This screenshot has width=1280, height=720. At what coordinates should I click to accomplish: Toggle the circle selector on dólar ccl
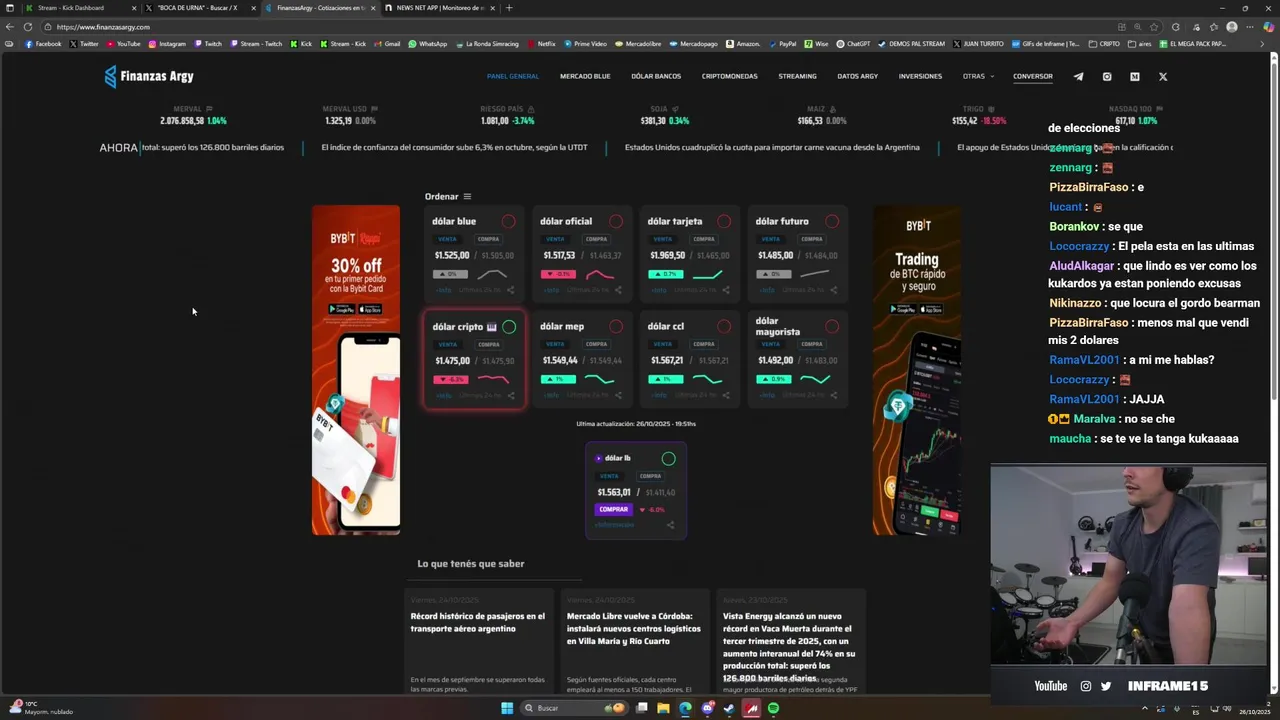pyautogui.click(x=724, y=326)
